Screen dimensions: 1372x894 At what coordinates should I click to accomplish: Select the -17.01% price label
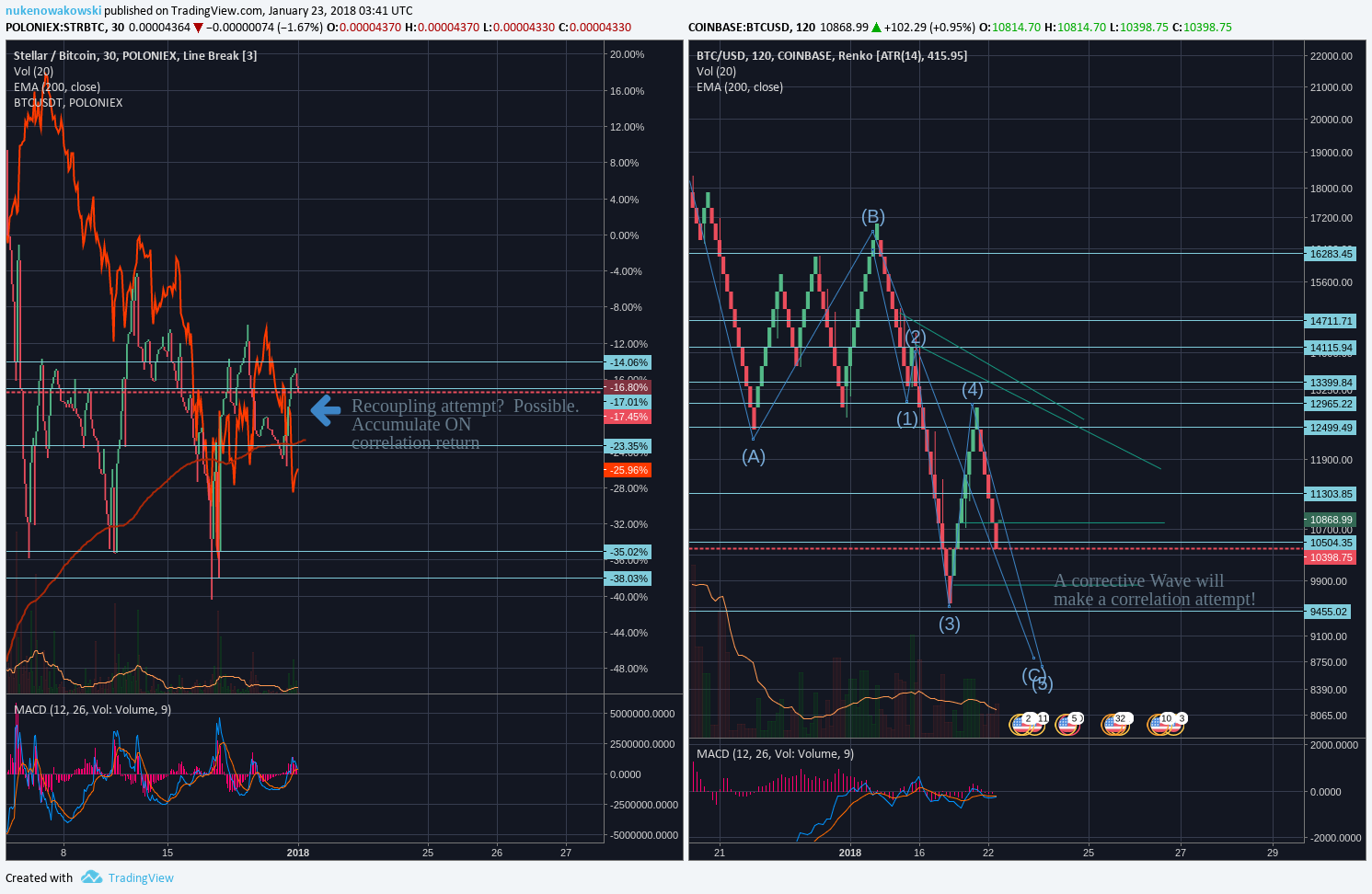pyautogui.click(x=628, y=402)
